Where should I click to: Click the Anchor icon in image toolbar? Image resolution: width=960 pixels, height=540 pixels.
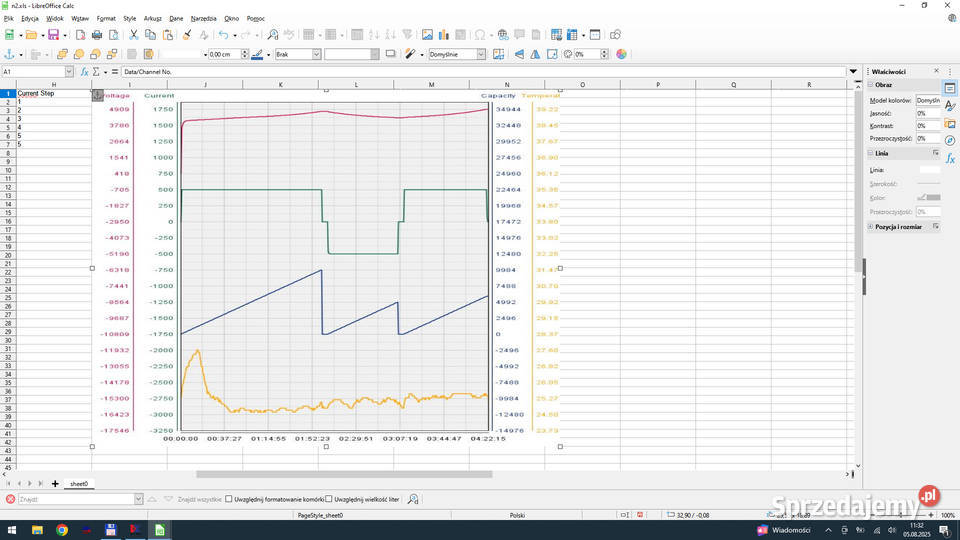9,54
